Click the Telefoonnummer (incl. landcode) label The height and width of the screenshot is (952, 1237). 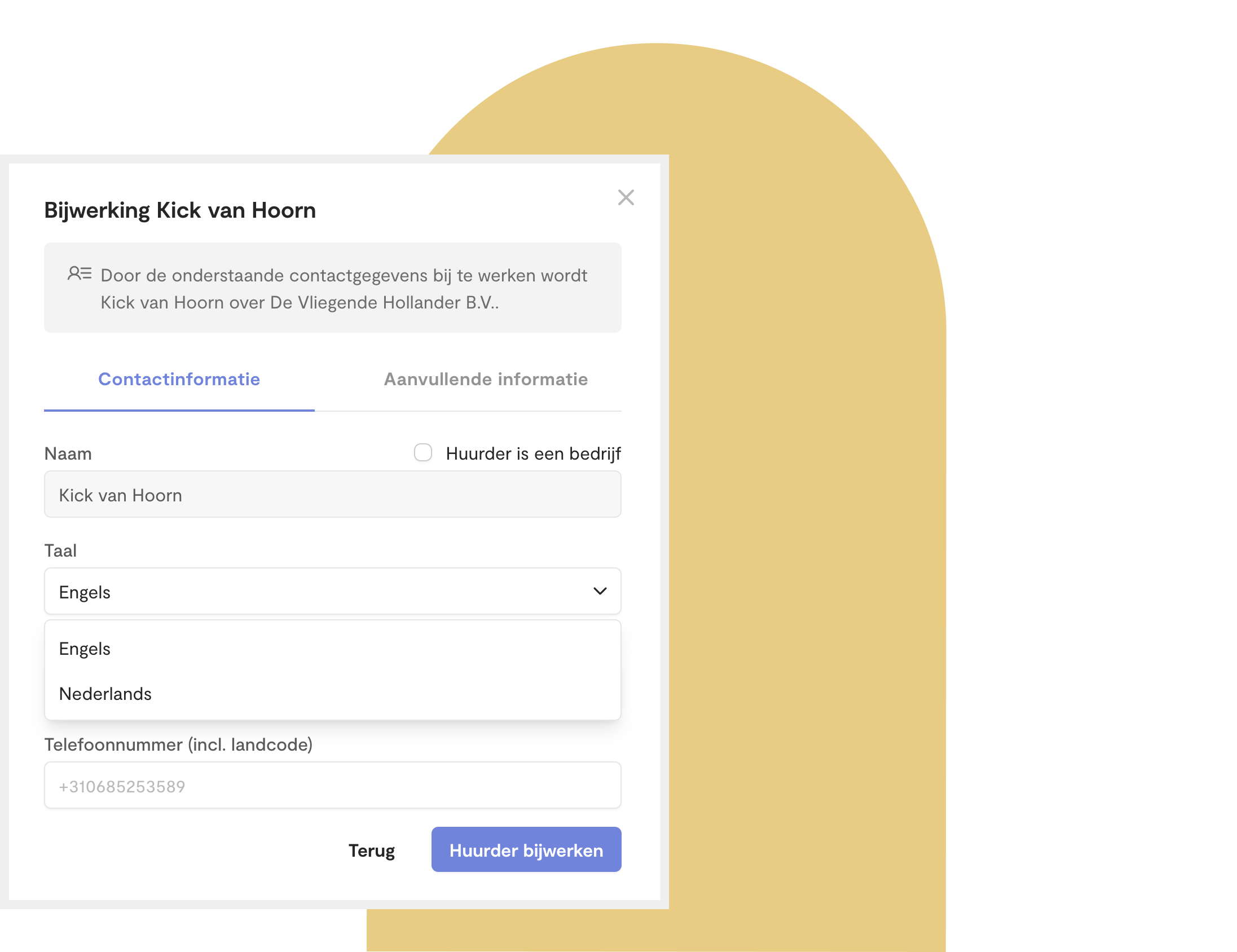[x=178, y=744]
